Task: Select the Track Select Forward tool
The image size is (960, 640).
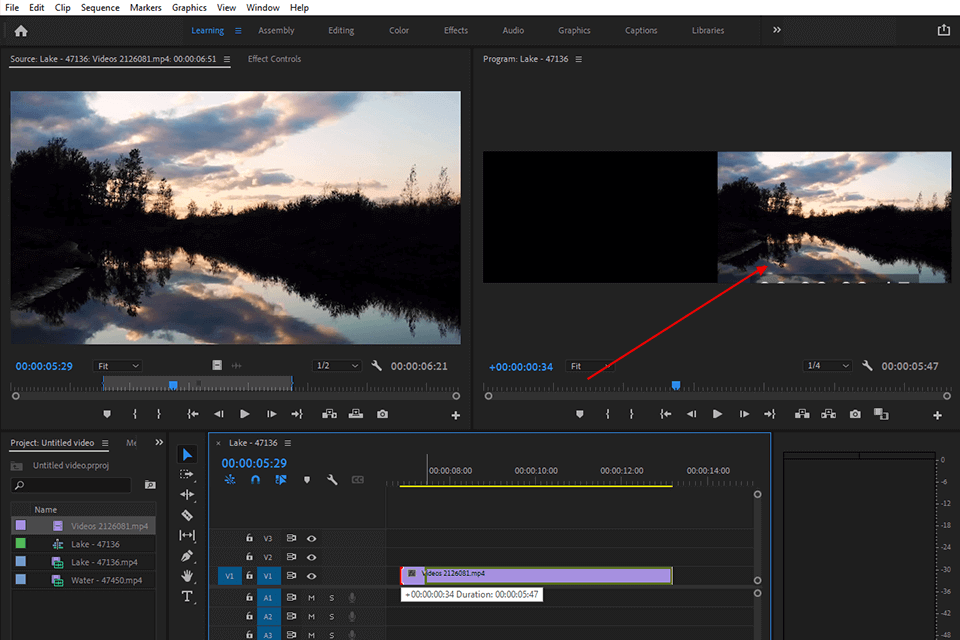Action: click(x=187, y=475)
